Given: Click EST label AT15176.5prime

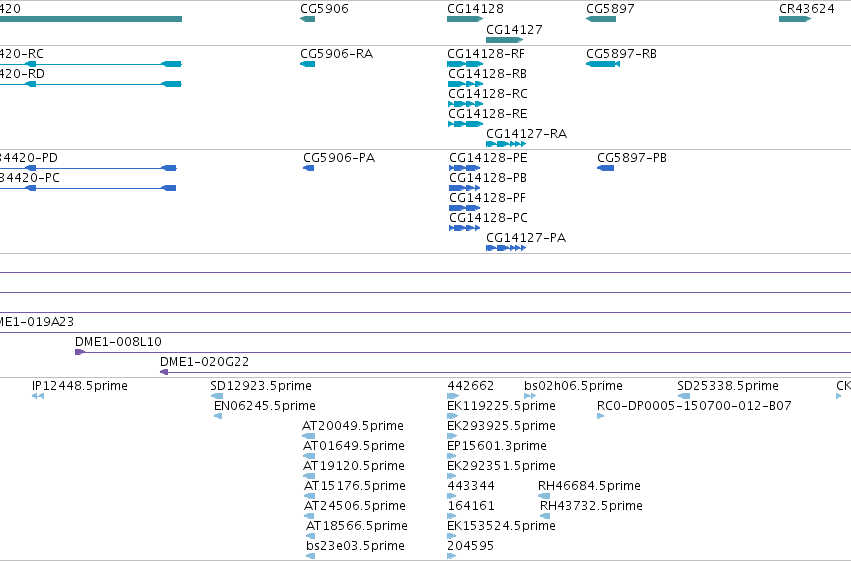Looking at the screenshot, I should coord(354,486).
